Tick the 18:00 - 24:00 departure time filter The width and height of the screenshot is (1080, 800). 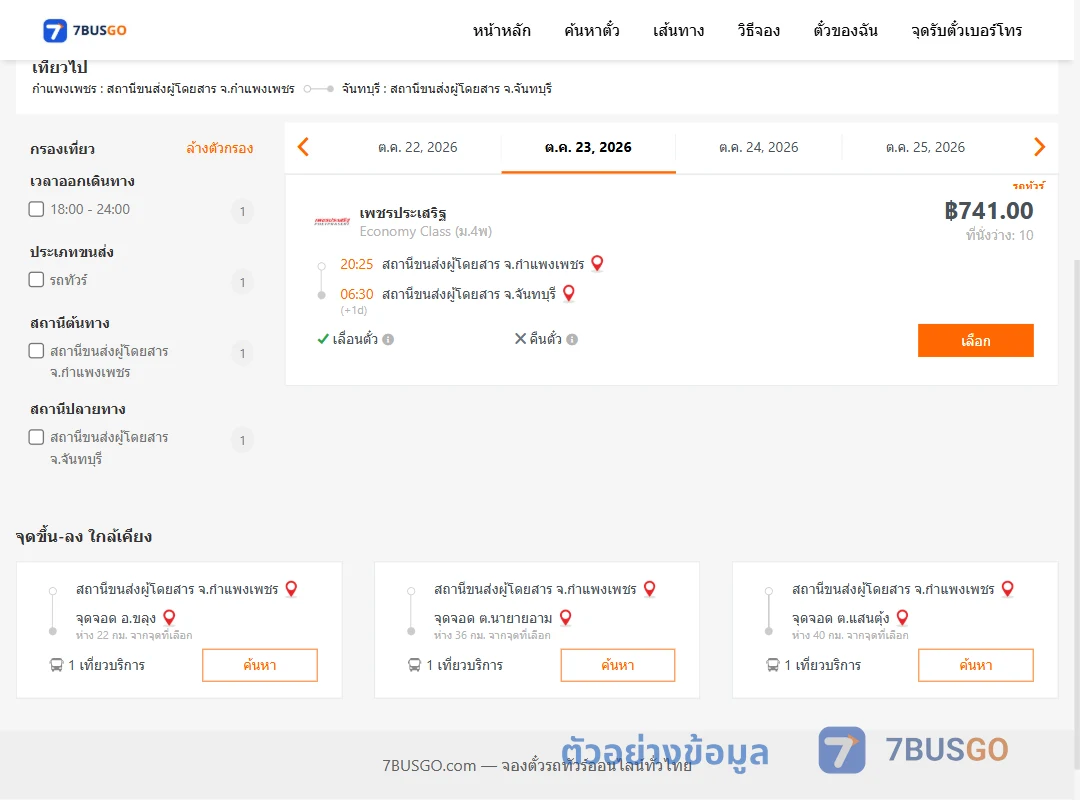[37, 209]
